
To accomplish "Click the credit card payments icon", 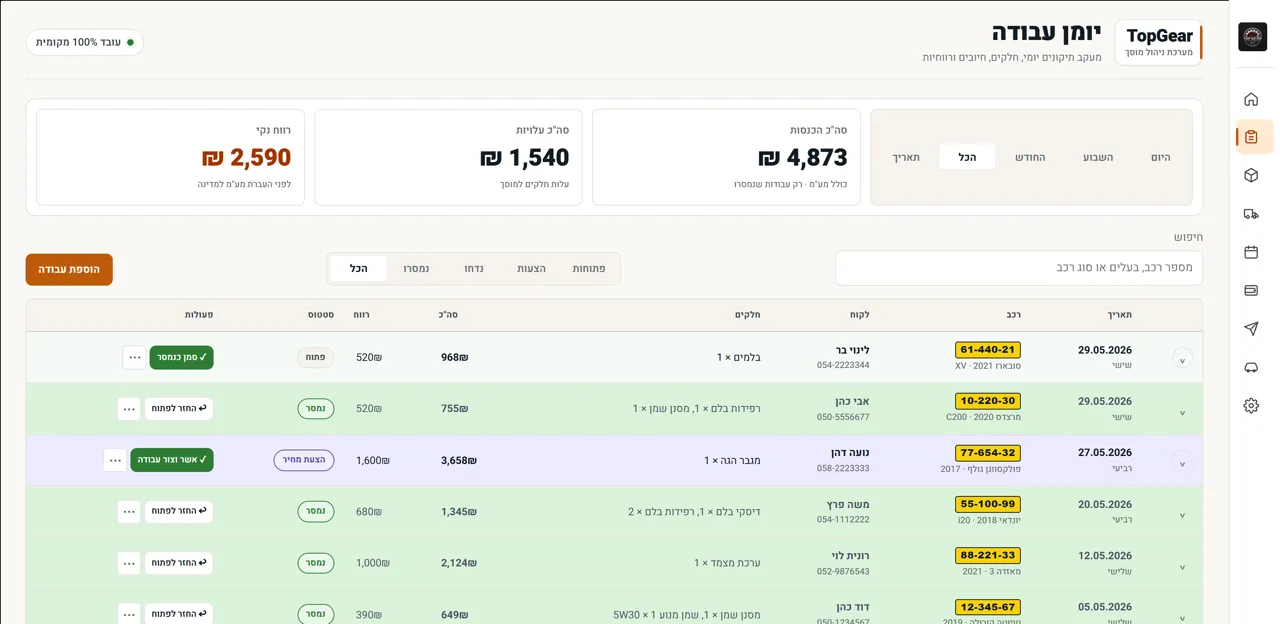I will tap(1251, 290).
